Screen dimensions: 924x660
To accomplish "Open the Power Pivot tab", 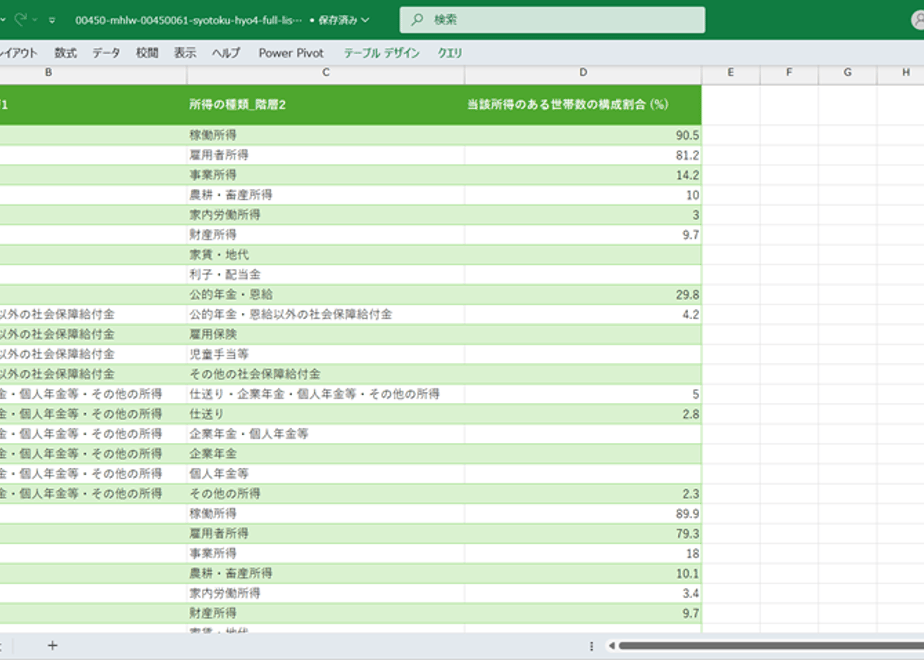I will coord(291,53).
